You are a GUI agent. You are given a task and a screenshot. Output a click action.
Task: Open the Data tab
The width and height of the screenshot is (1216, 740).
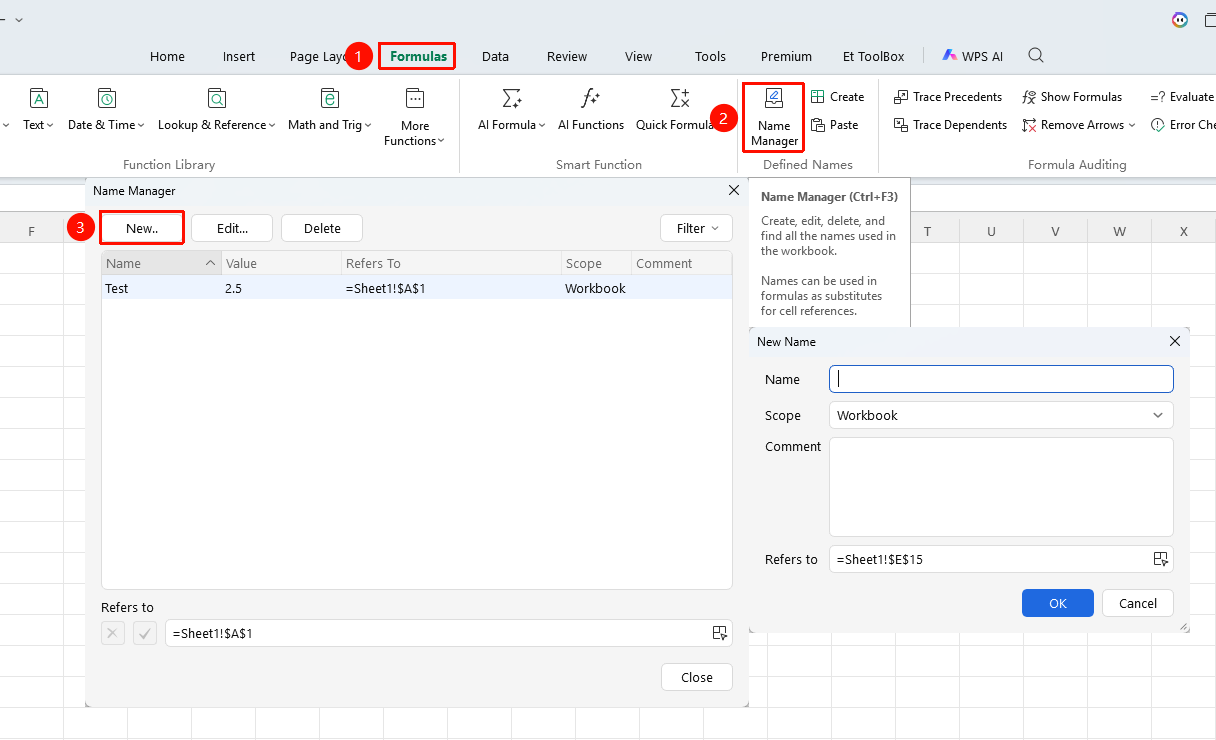(x=495, y=56)
